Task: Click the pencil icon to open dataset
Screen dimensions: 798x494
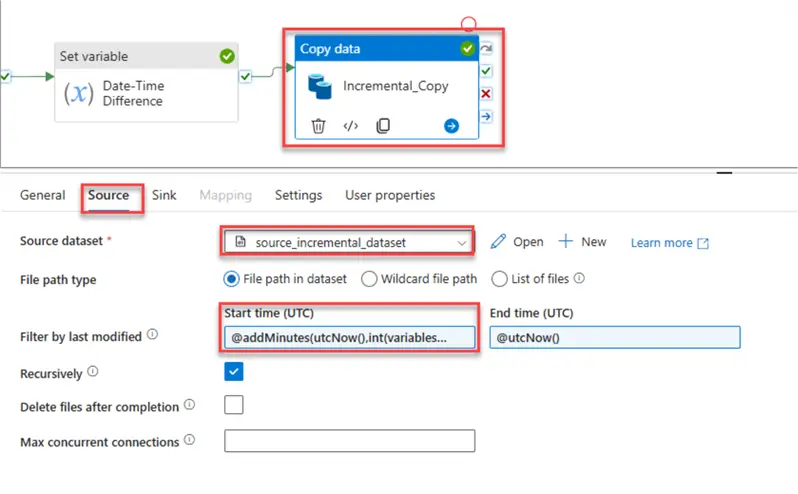Action: click(x=498, y=242)
